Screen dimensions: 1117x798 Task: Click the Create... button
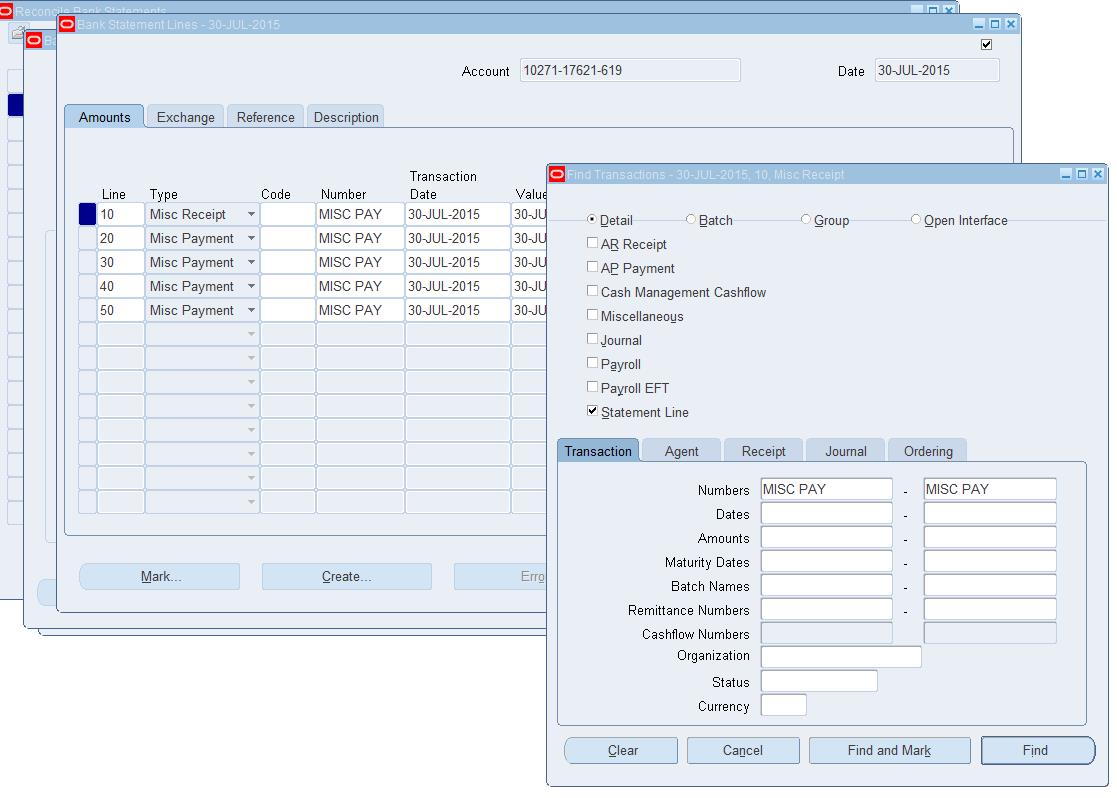[346, 576]
